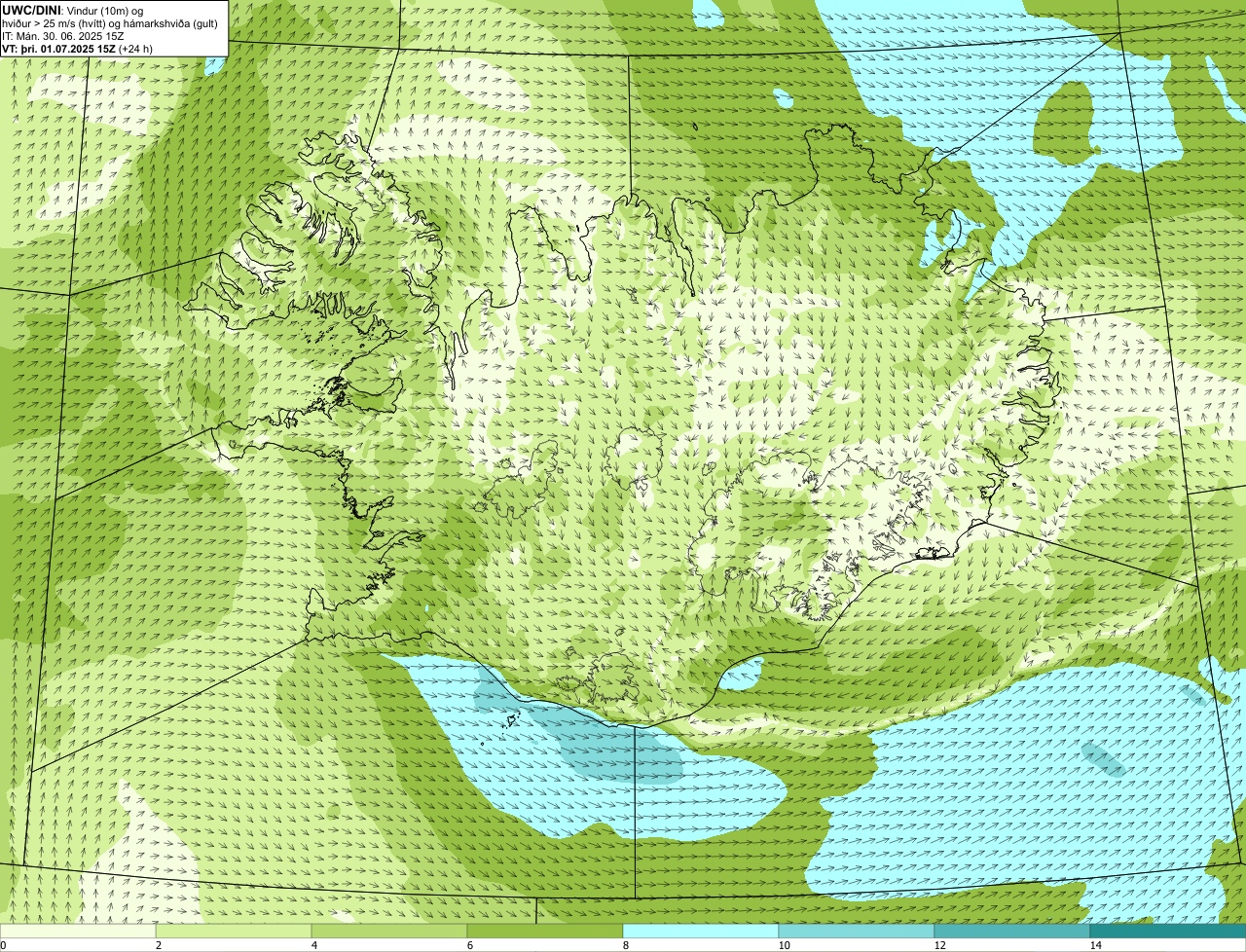Click the color scale label '14'
This screenshot has height=952, width=1246.
[1095, 945]
